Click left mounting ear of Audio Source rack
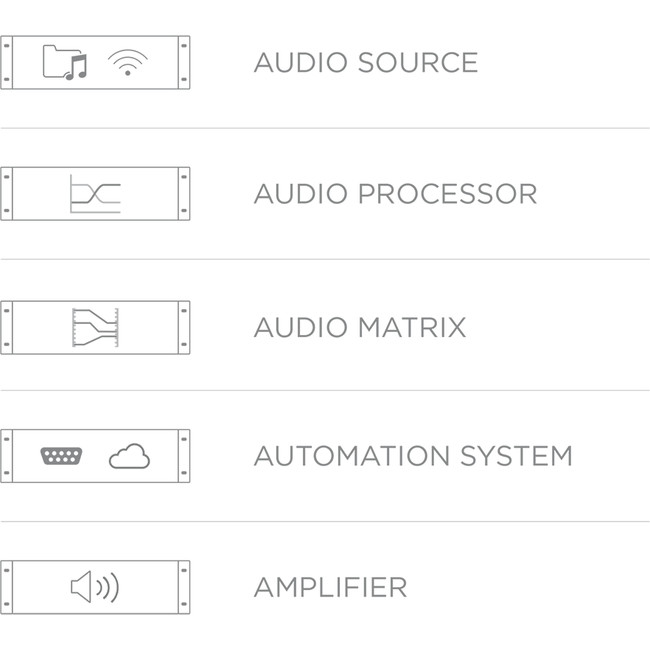The width and height of the screenshot is (650, 650). (x=6, y=63)
